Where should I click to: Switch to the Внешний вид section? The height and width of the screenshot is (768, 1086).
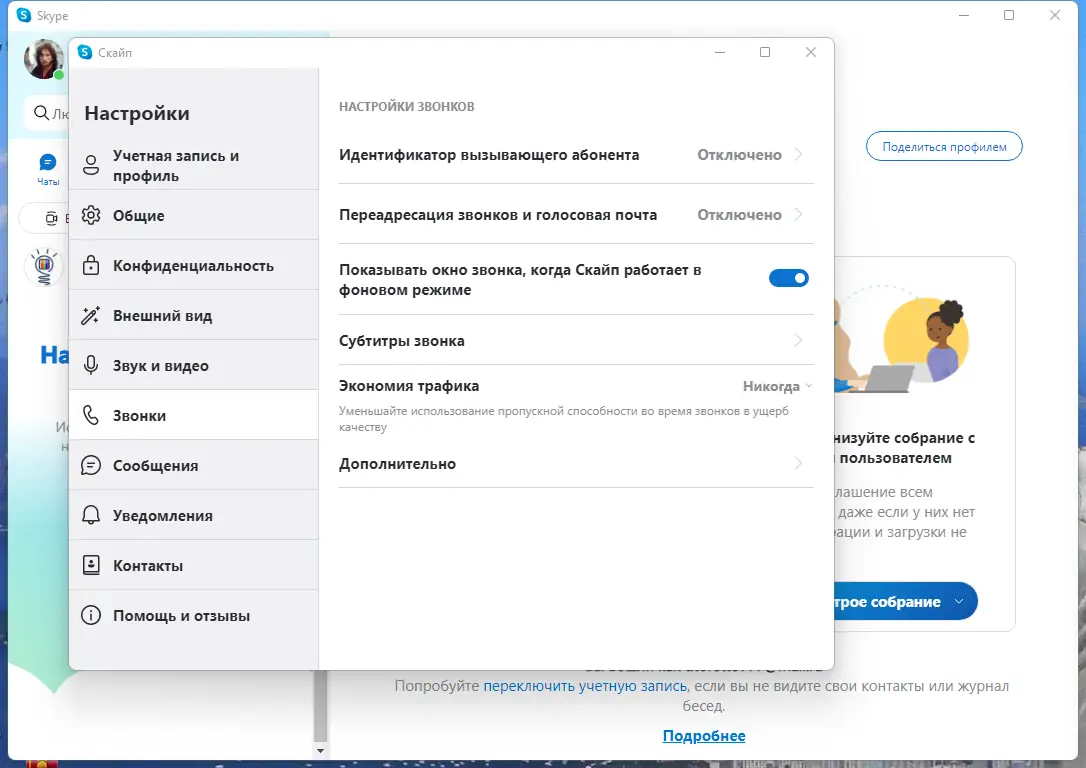(x=194, y=315)
